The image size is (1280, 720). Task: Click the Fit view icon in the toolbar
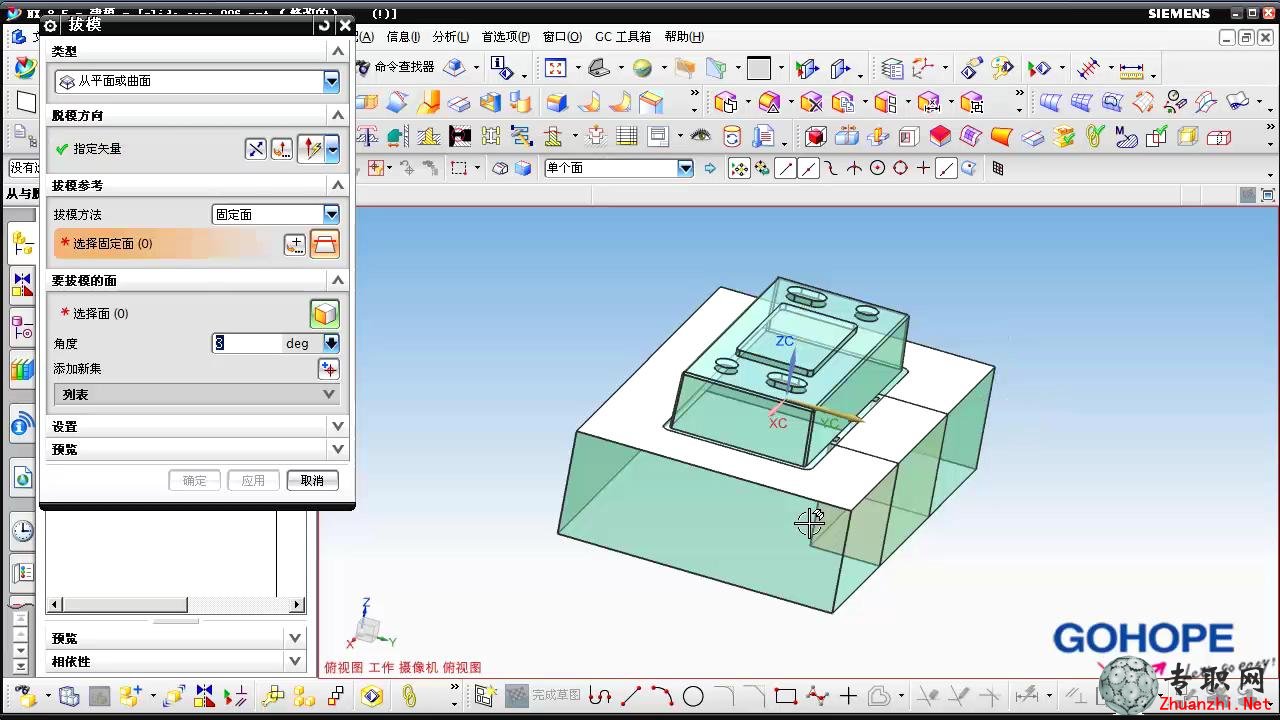pos(555,68)
